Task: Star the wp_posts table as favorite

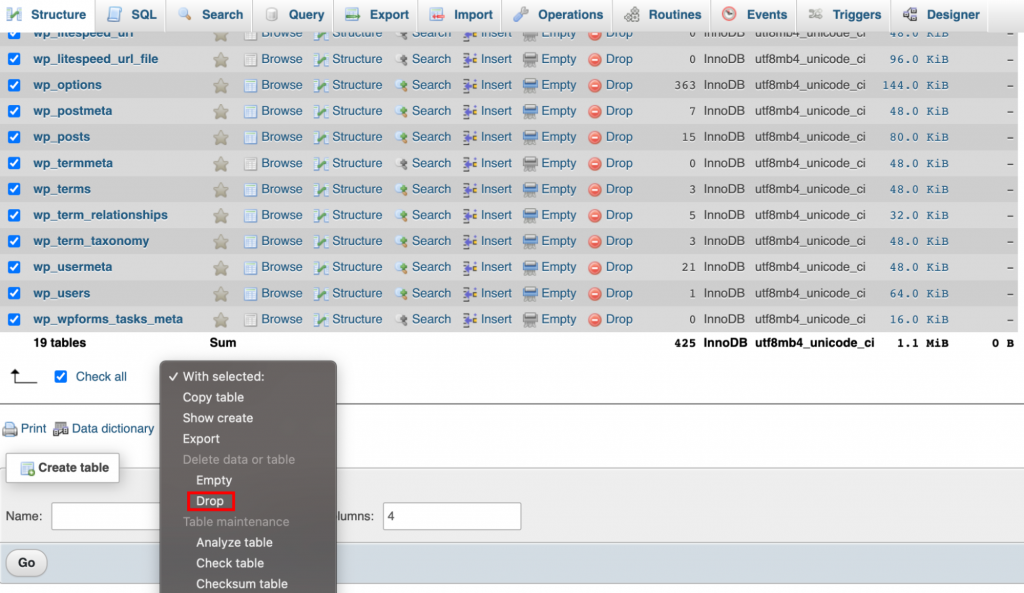Action: 221,138
